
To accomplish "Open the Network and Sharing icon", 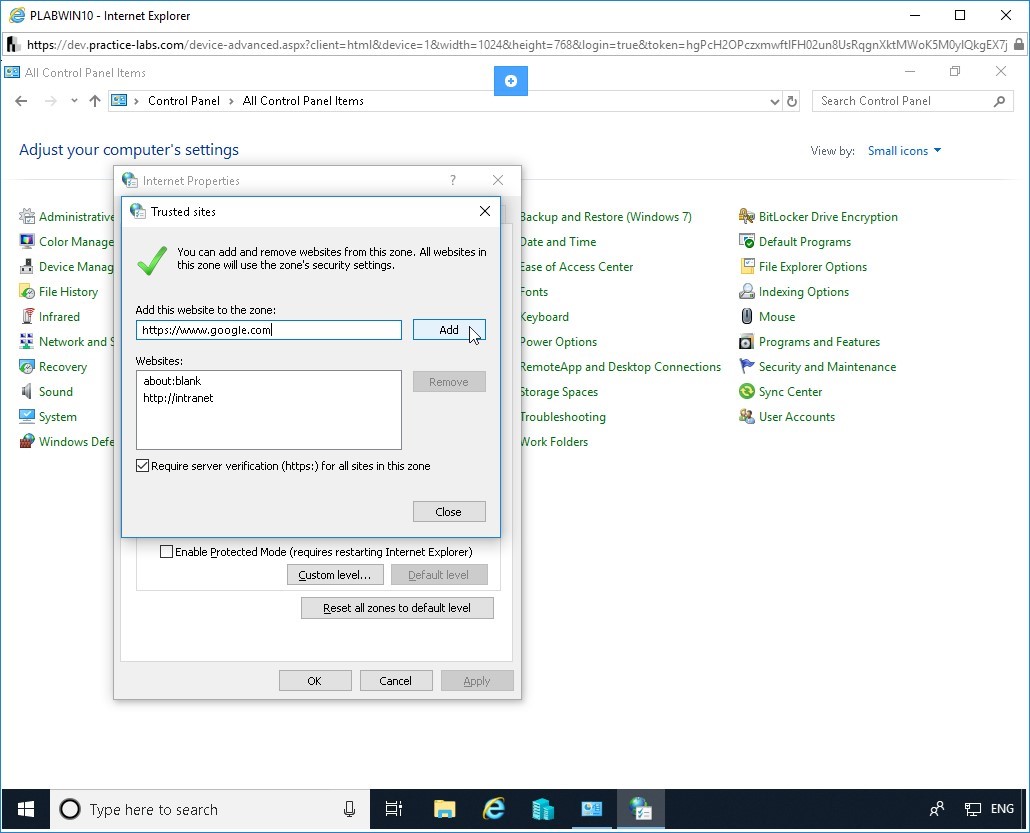I will [x=27, y=342].
